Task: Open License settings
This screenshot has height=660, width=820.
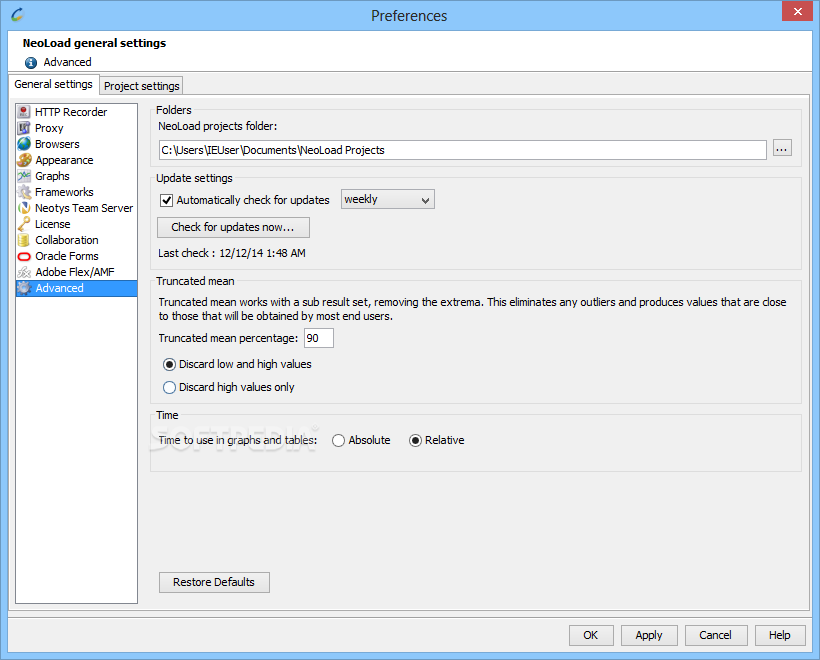Action: click(76, 224)
